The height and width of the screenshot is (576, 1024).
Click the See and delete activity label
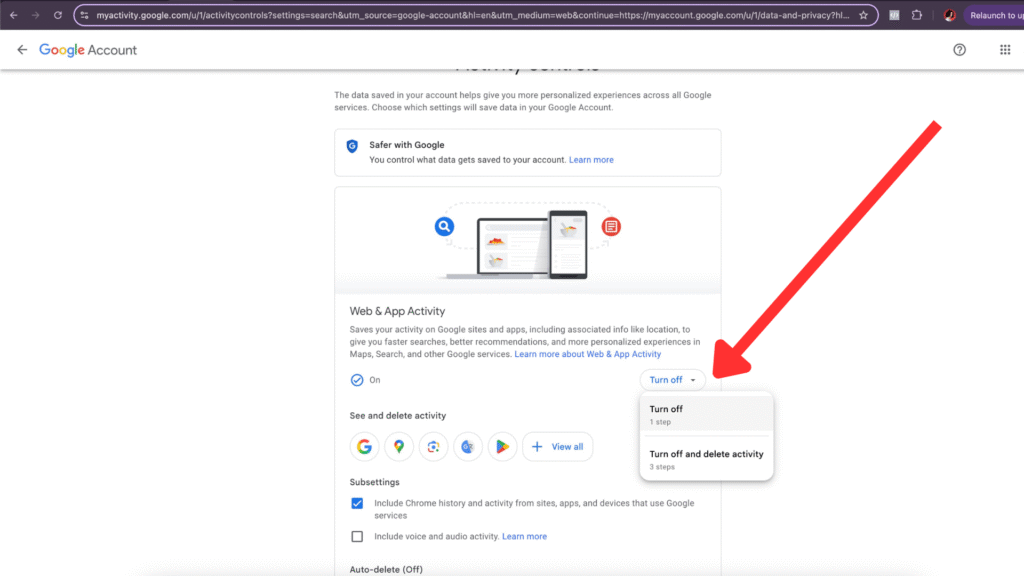tap(398, 416)
